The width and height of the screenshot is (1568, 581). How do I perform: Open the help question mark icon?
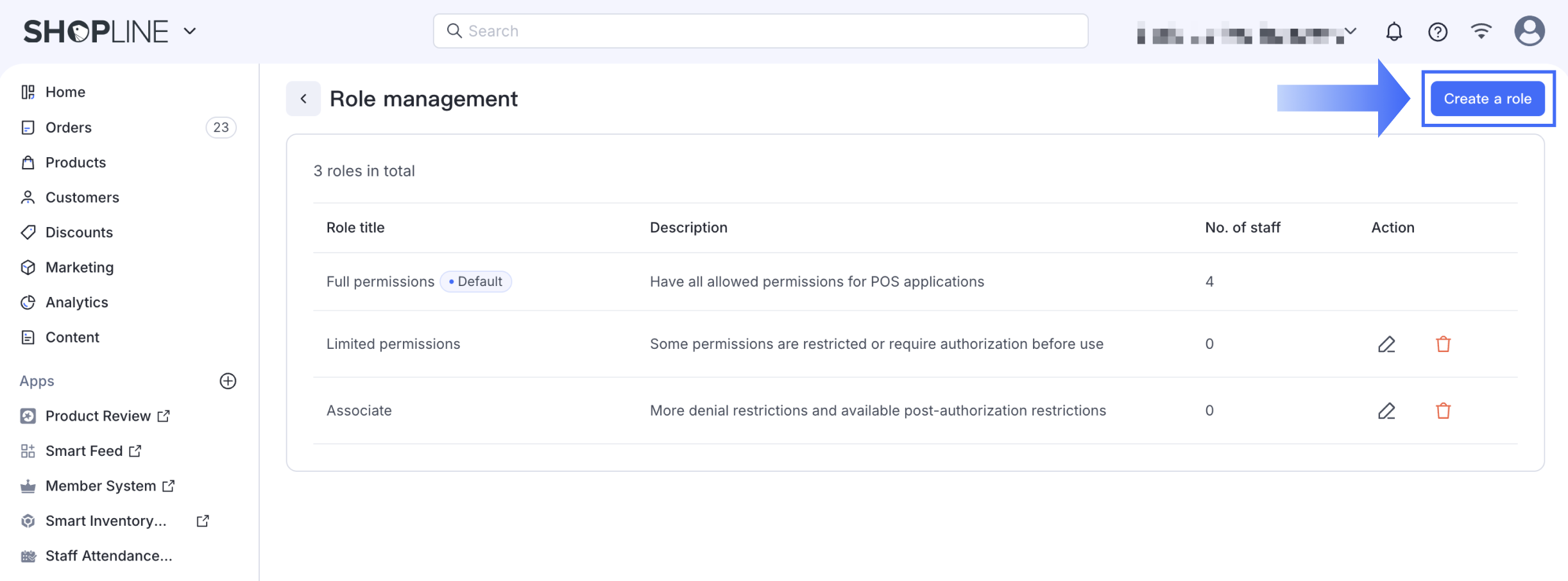[1438, 31]
